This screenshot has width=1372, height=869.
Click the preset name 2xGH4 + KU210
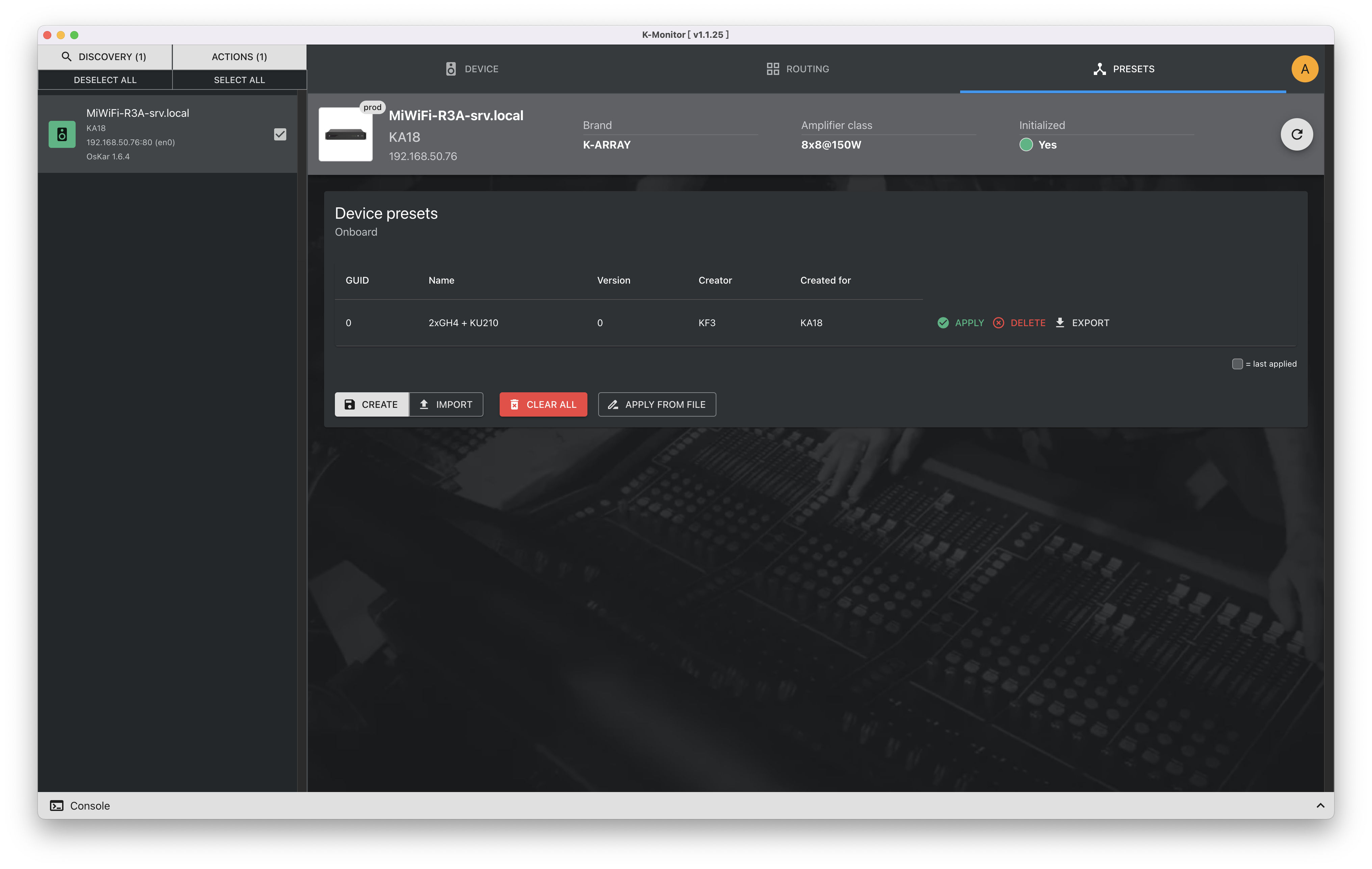click(463, 323)
